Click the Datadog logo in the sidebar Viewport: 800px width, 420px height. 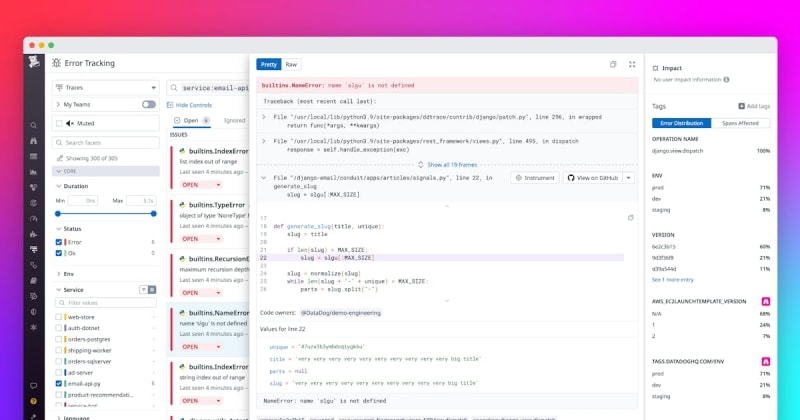click(34, 63)
